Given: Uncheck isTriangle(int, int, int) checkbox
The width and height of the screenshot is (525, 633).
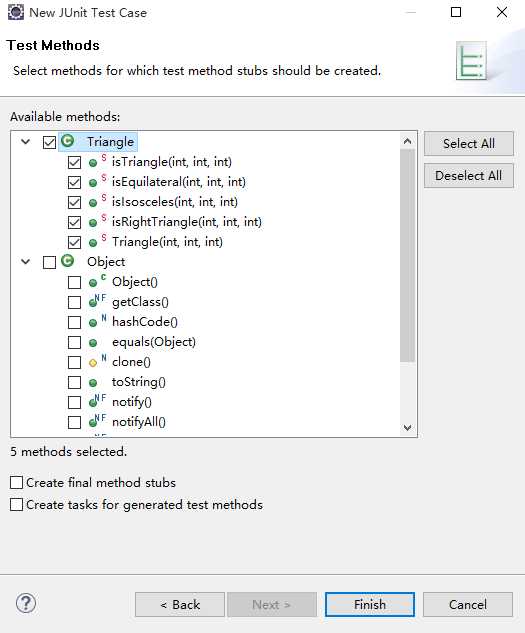Looking at the screenshot, I should click(74, 162).
